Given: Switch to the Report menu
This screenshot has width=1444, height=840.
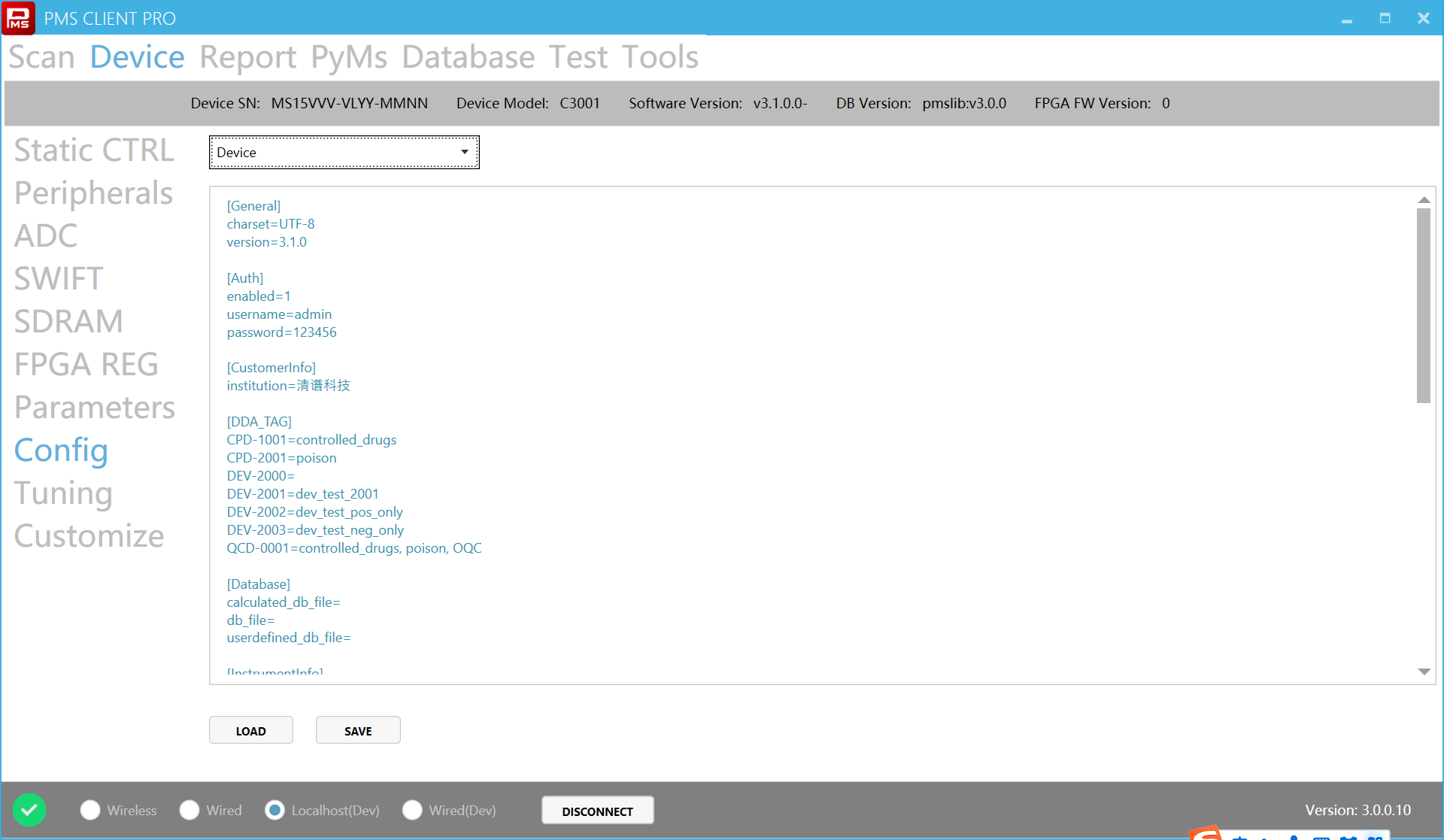Looking at the screenshot, I should (x=247, y=57).
